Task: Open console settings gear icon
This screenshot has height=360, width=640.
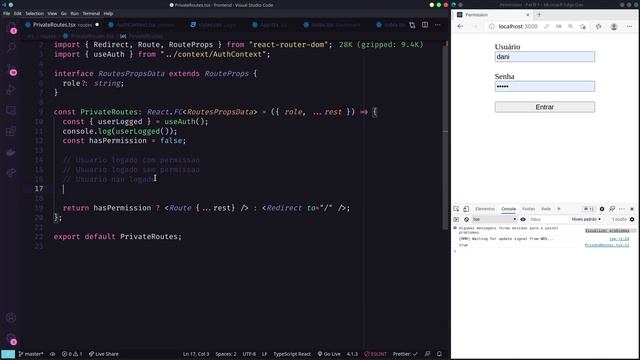Action: 632,220
